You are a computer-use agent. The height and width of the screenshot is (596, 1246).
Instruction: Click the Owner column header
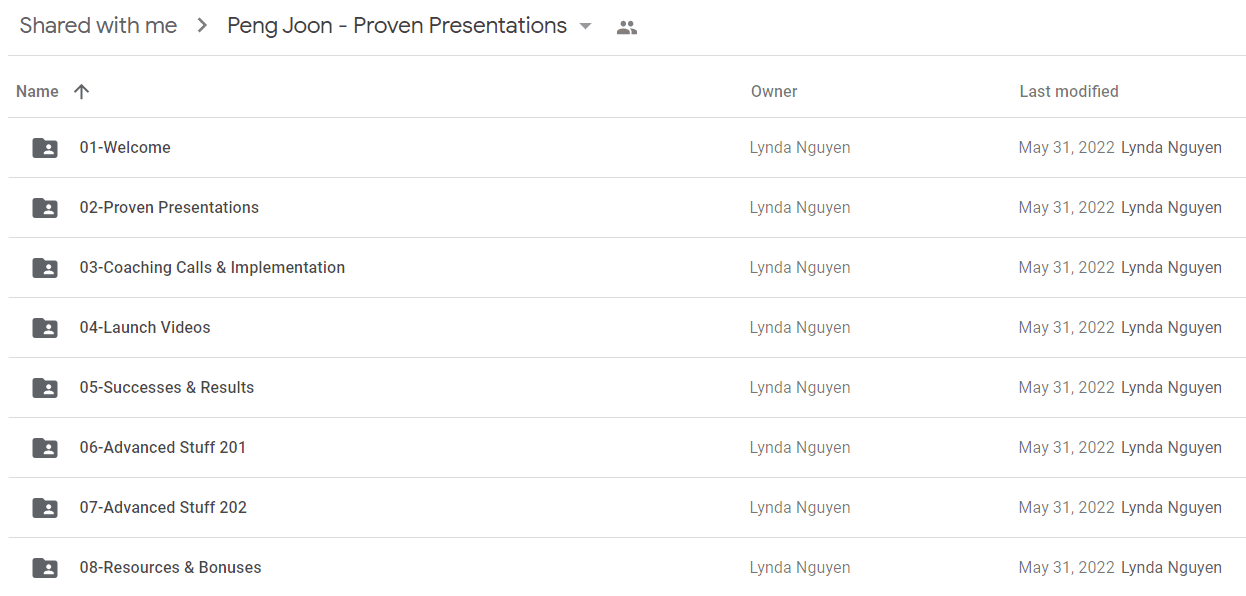click(x=774, y=91)
